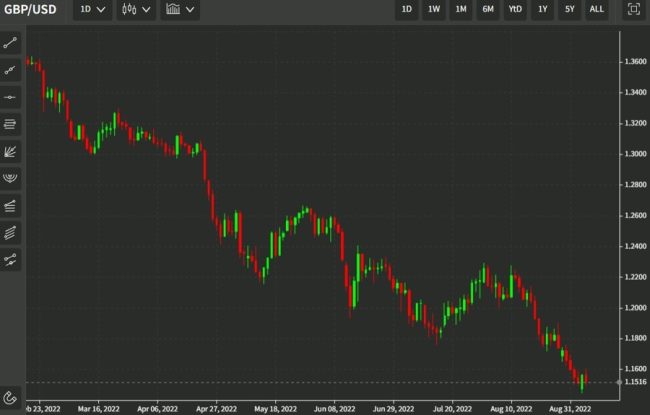Set time range to YtD
Screen dimensions: 650x415
click(515, 9)
